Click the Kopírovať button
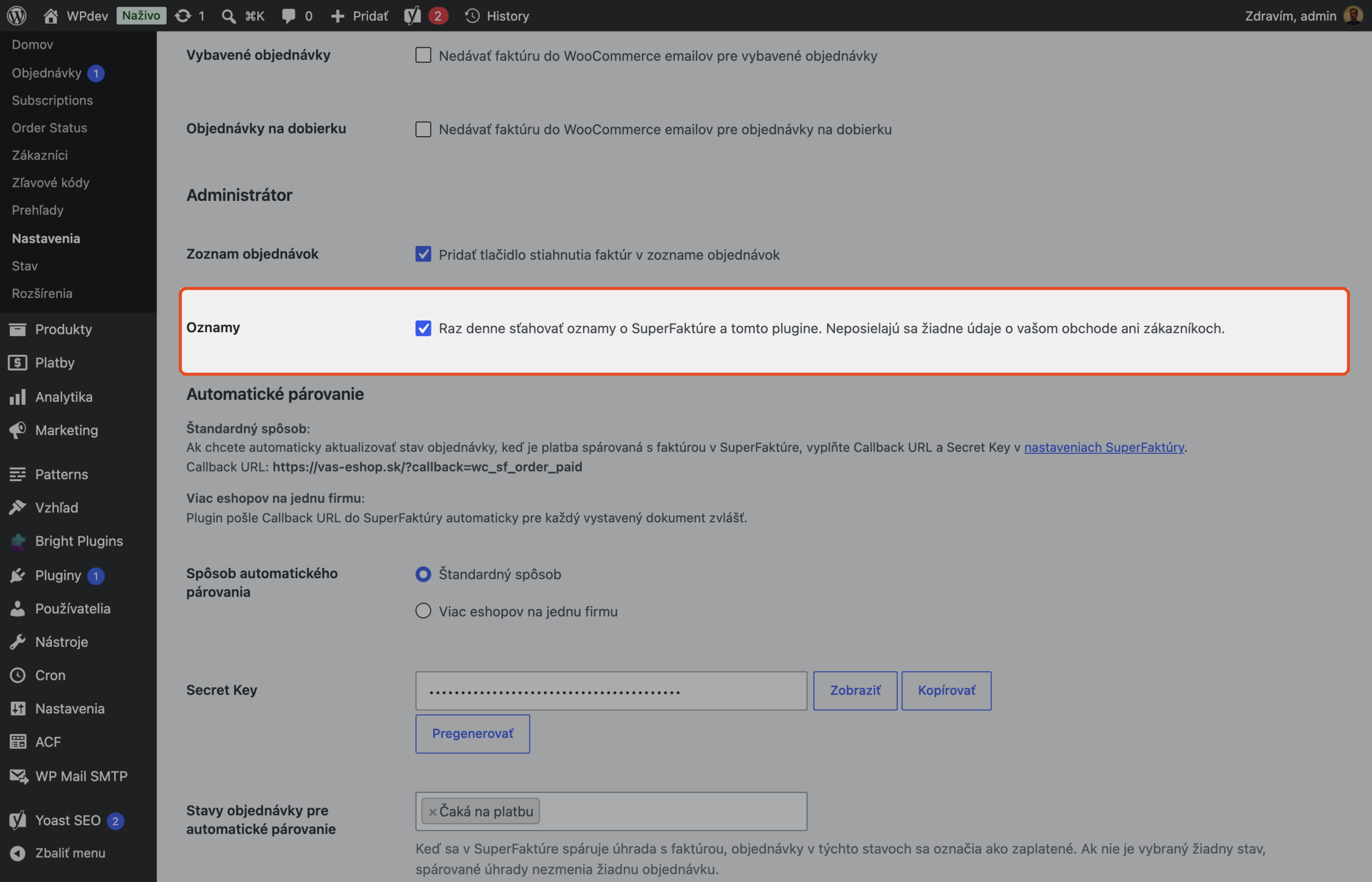 click(946, 691)
